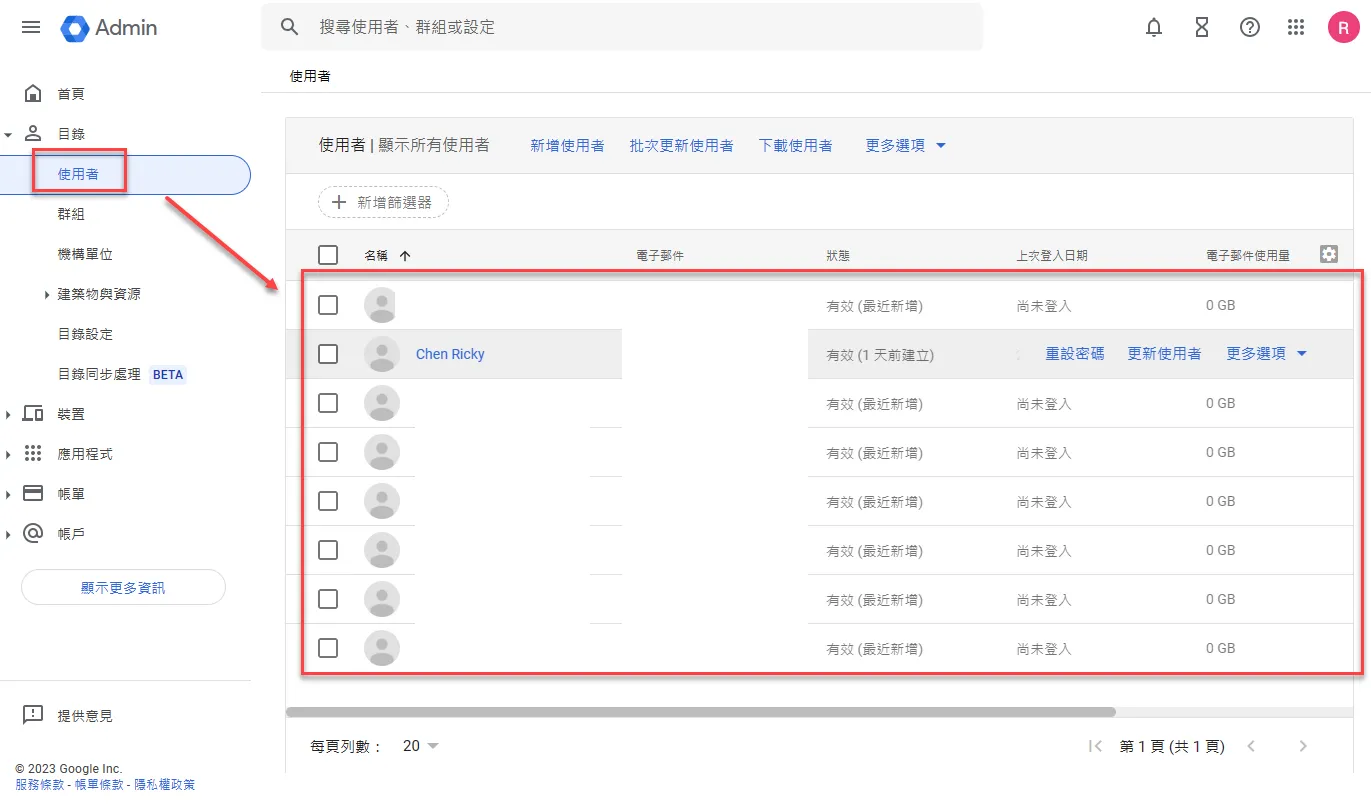Select 機構單位 in the sidebar
Image resolution: width=1371 pixels, height=804 pixels.
tap(85, 254)
